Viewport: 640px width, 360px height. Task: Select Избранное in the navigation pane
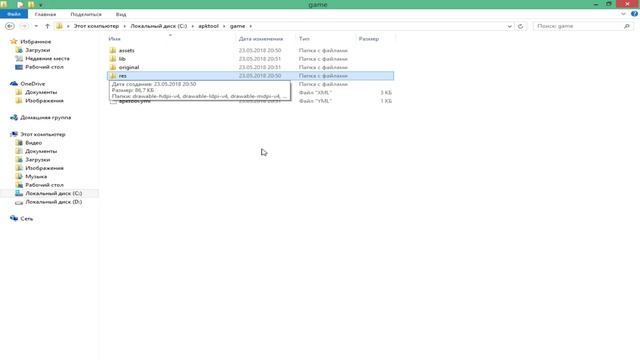click(36, 42)
